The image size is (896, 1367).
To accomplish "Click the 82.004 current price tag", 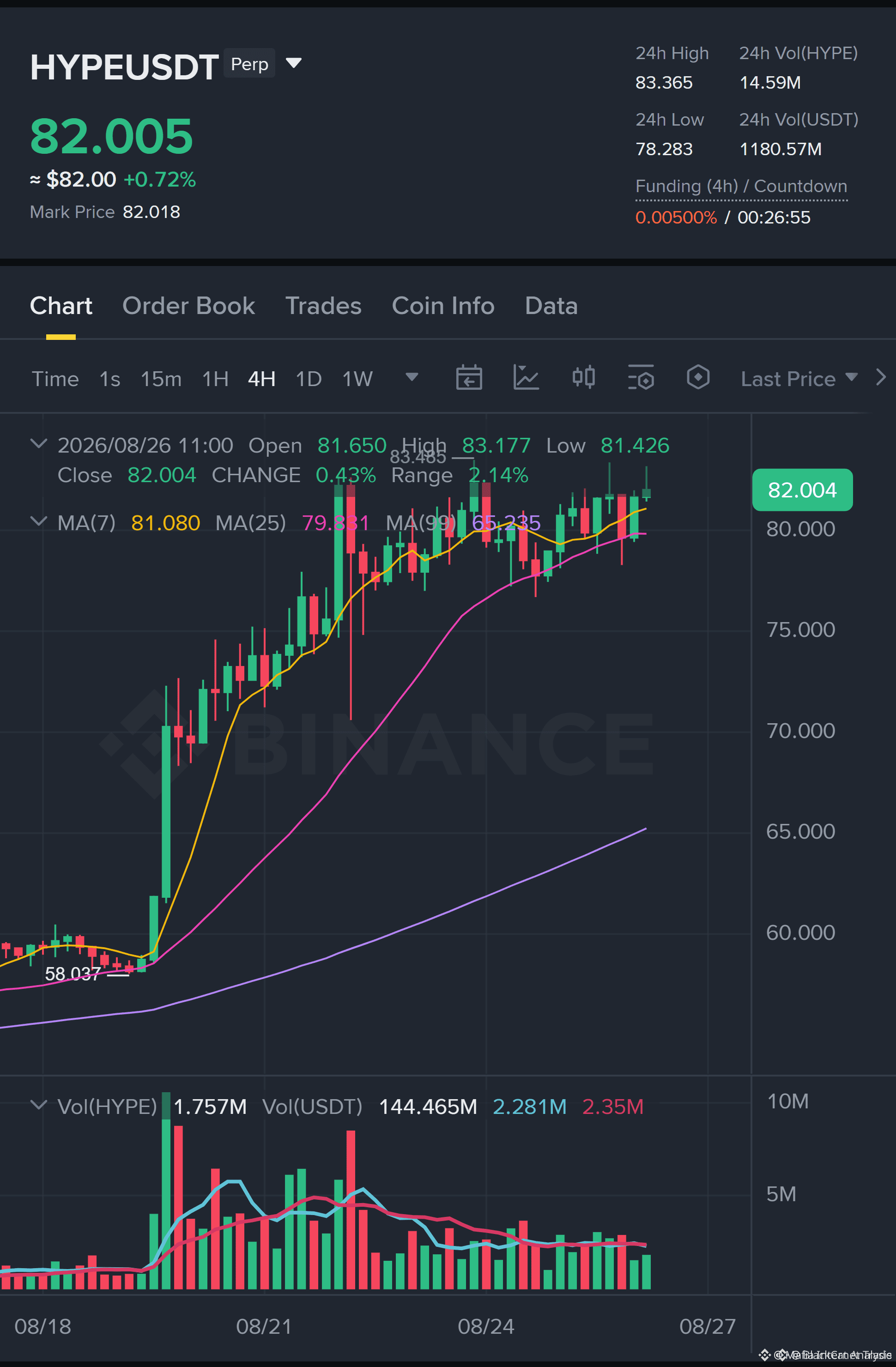I will pyautogui.click(x=802, y=490).
